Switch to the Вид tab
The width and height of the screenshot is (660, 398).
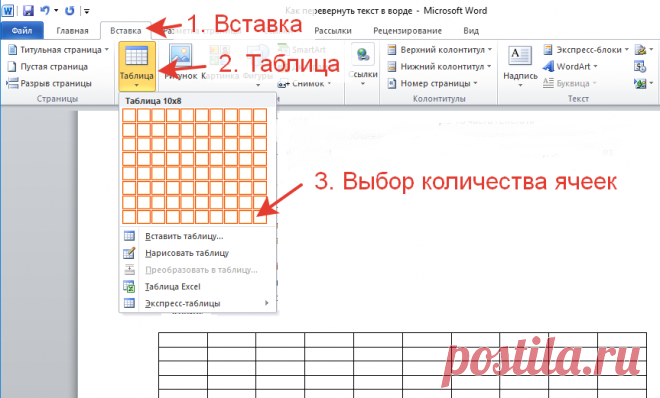pyautogui.click(x=471, y=31)
